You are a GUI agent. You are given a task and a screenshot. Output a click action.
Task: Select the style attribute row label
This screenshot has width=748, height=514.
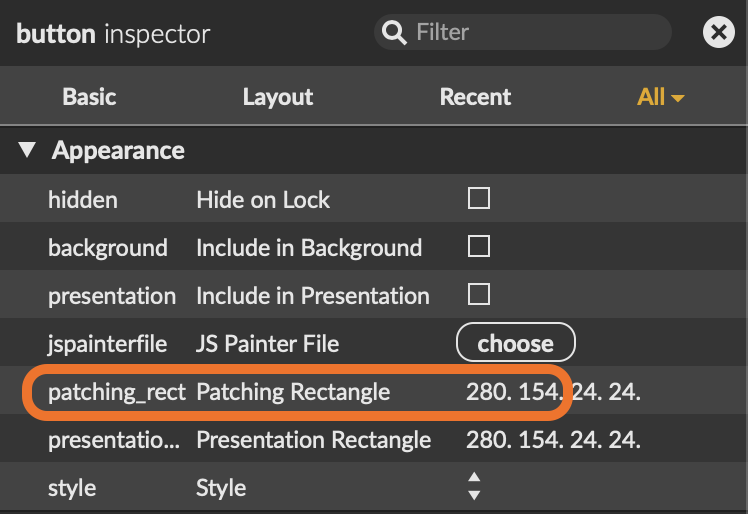72,488
